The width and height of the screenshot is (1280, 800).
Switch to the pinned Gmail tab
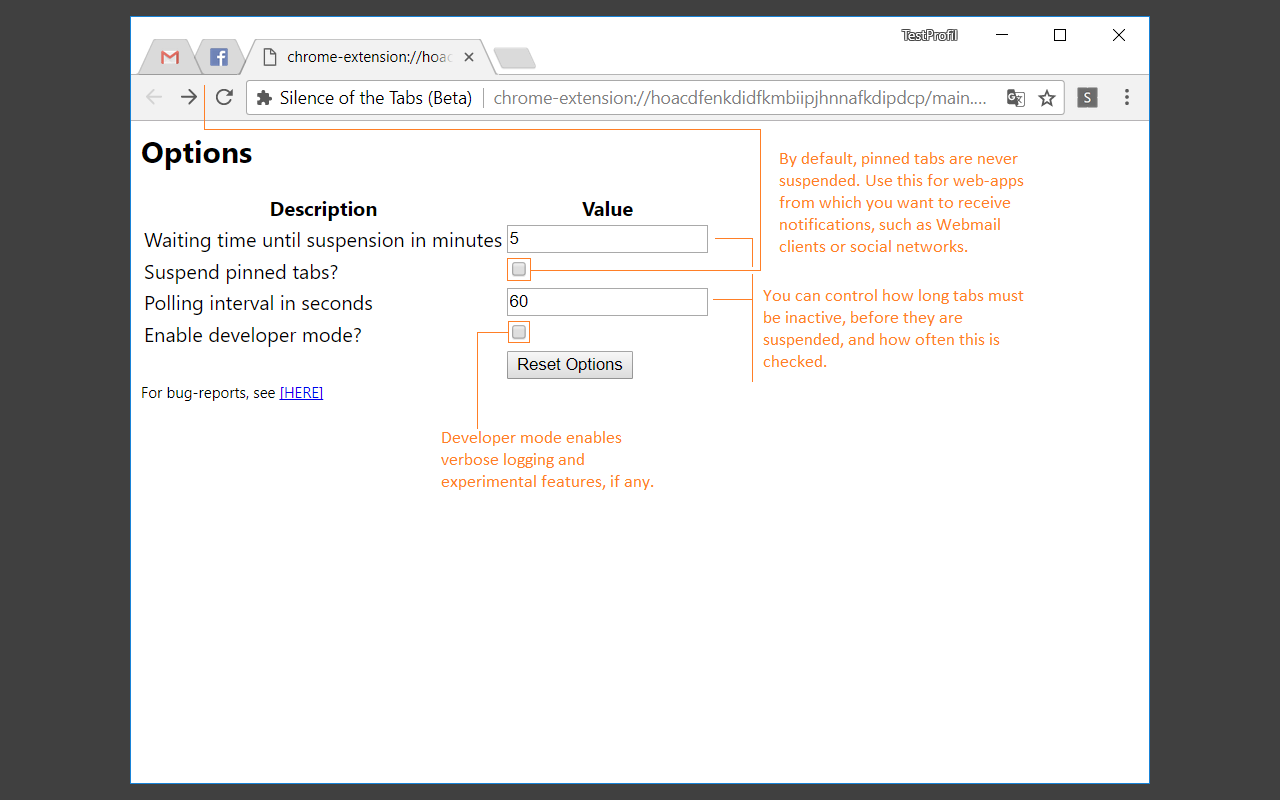coord(169,57)
